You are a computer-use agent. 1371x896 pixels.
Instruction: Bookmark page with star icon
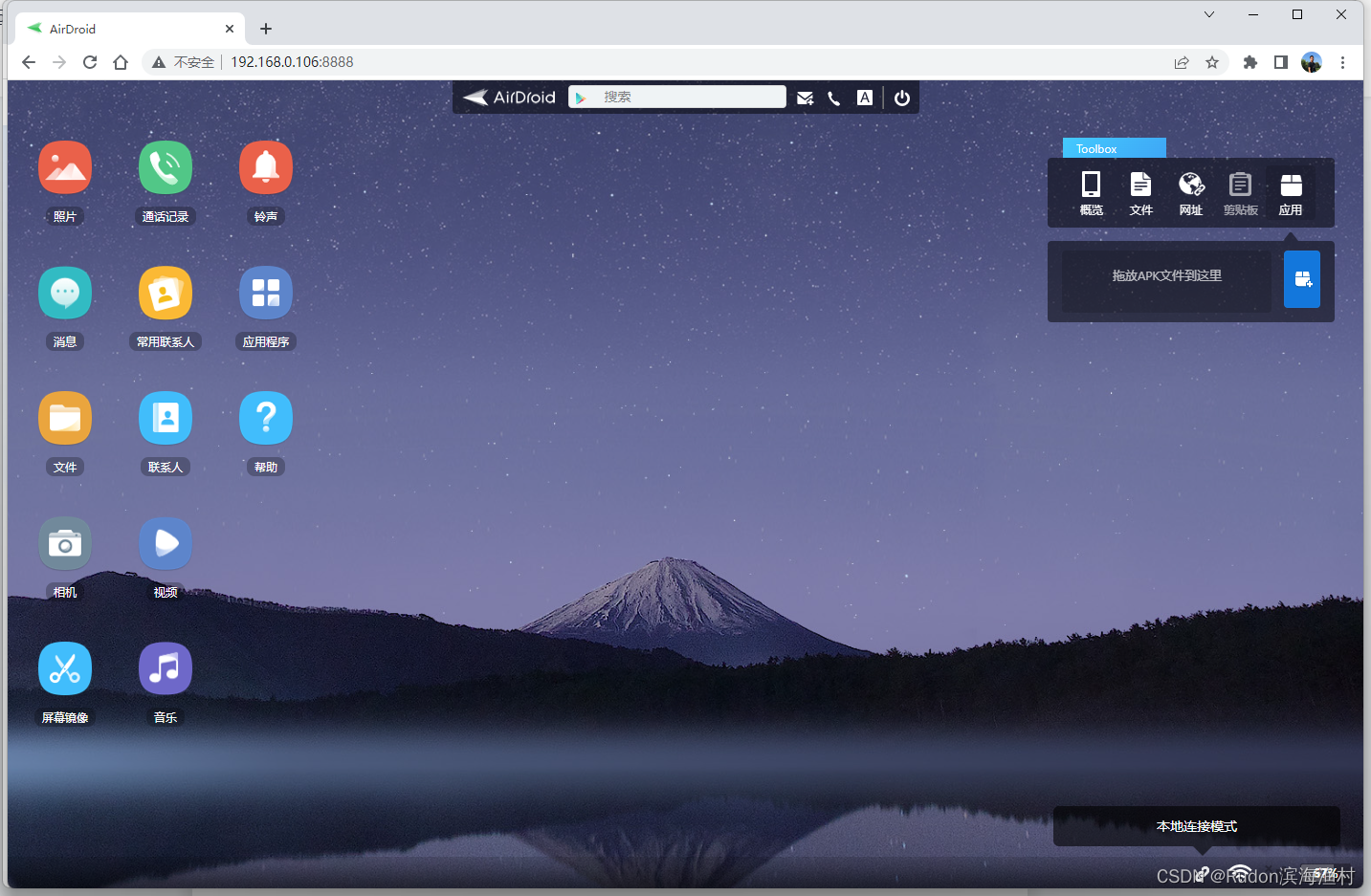[1212, 62]
